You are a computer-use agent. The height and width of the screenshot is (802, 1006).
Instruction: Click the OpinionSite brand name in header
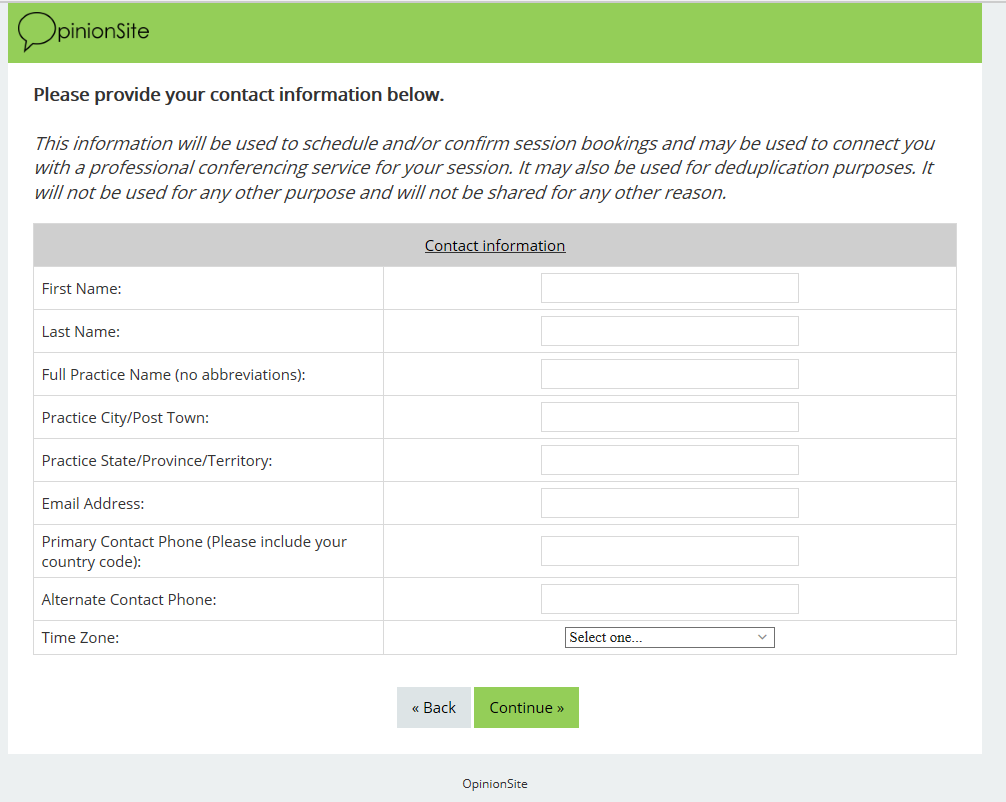103,32
